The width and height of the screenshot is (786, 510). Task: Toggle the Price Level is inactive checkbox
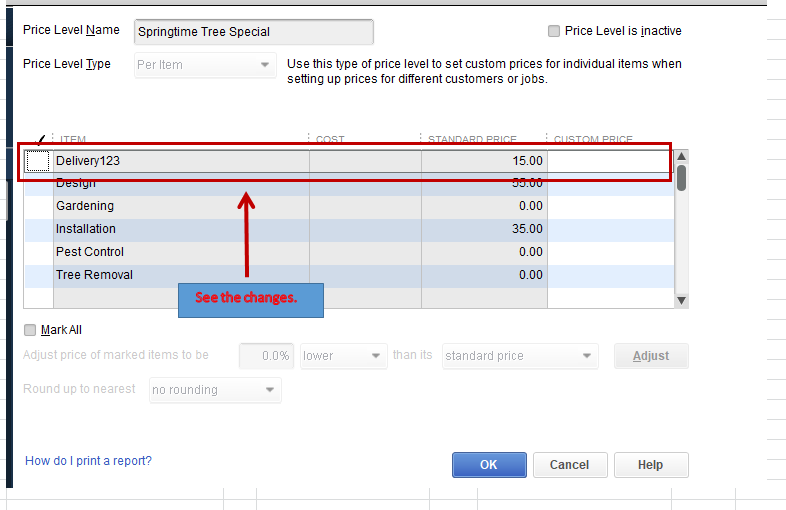(x=554, y=32)
